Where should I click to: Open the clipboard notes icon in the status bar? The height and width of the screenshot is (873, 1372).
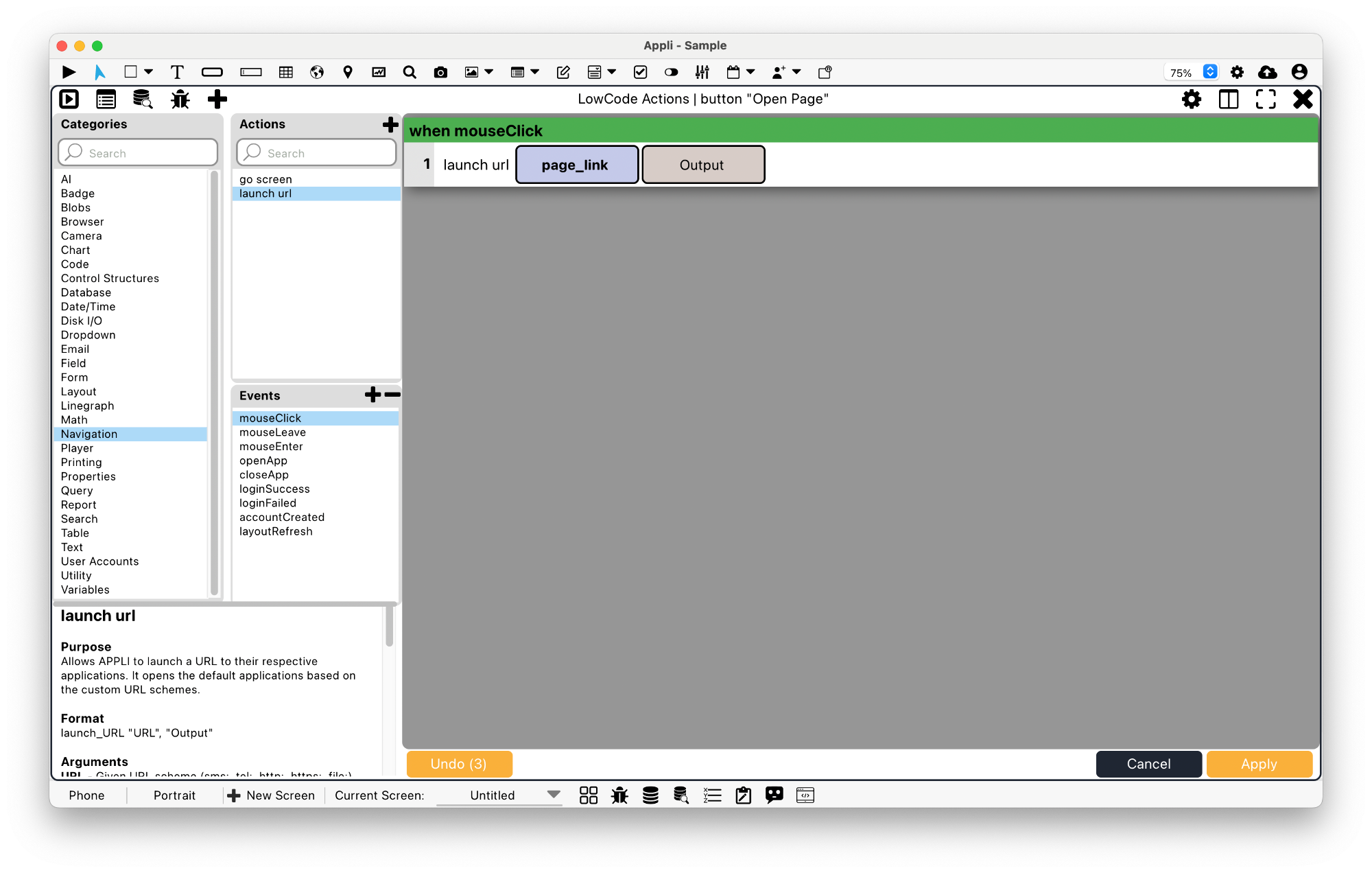[x=743, y=795]
